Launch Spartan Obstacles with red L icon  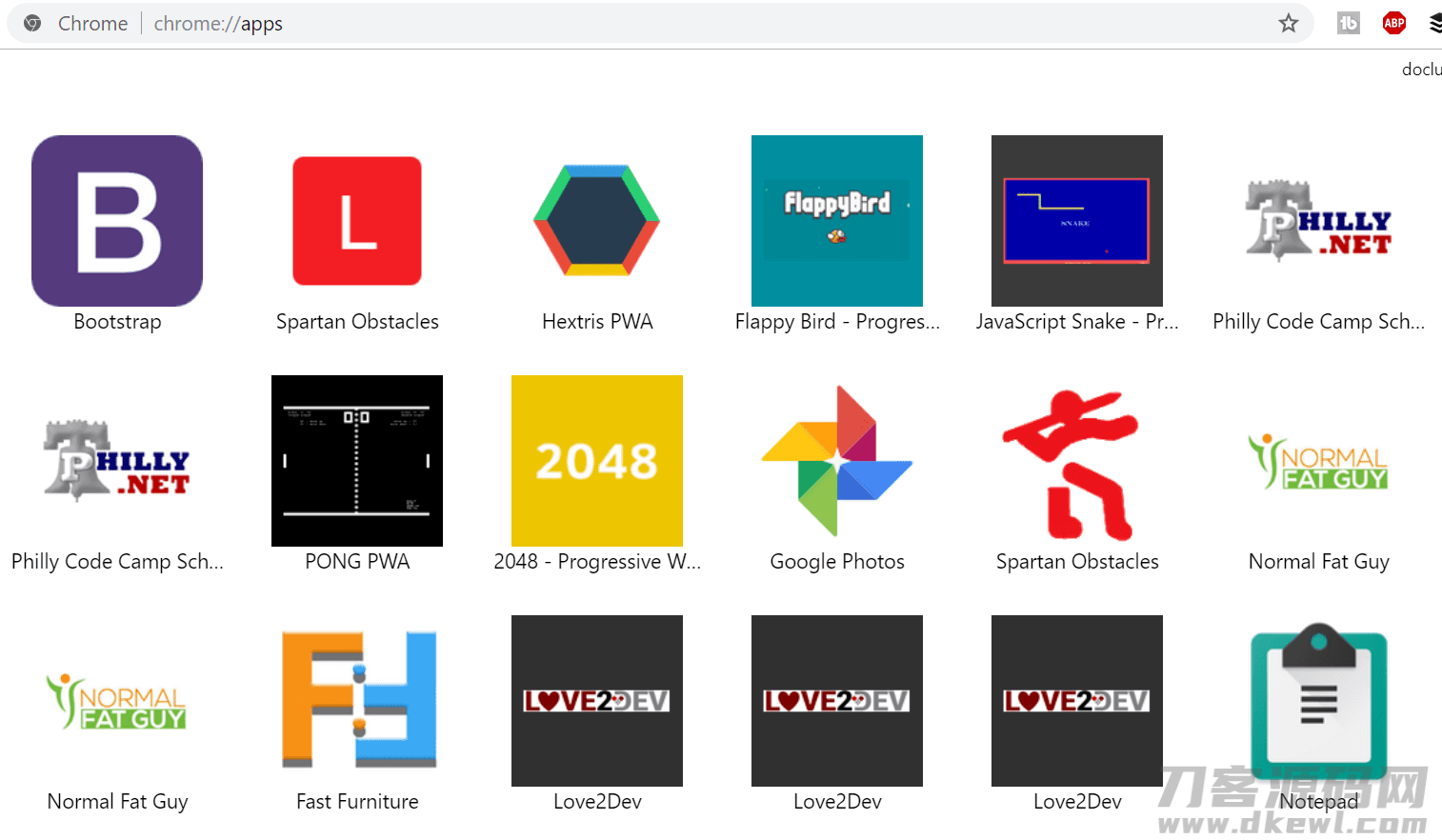pos(357,221)
